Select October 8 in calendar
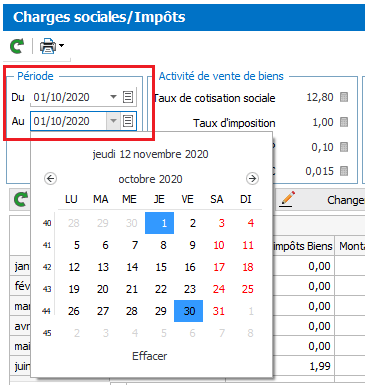365x385 pixels. (x=163, y=245)
